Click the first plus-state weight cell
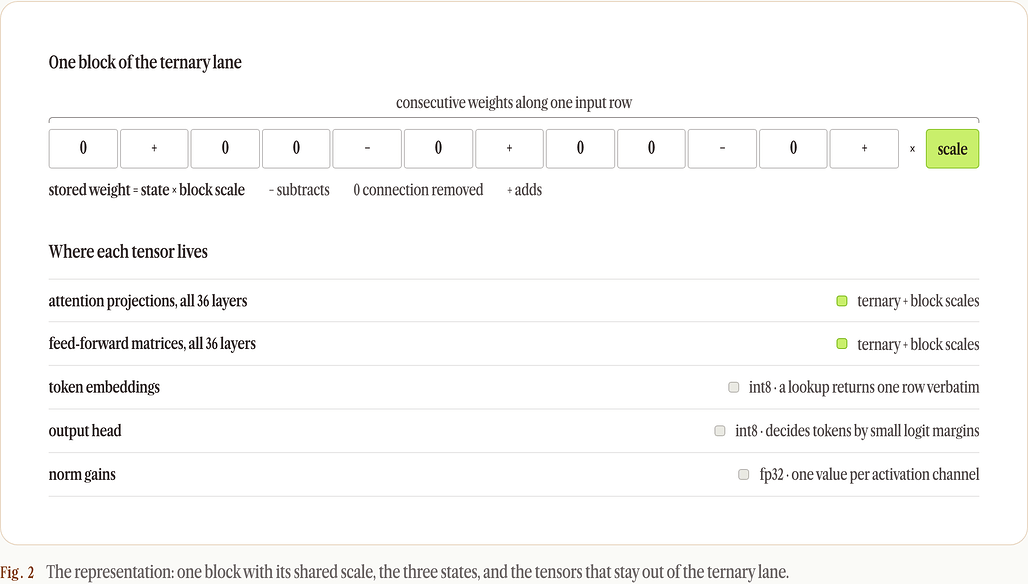Screen dimensions: 1028x584 [154, 149]
